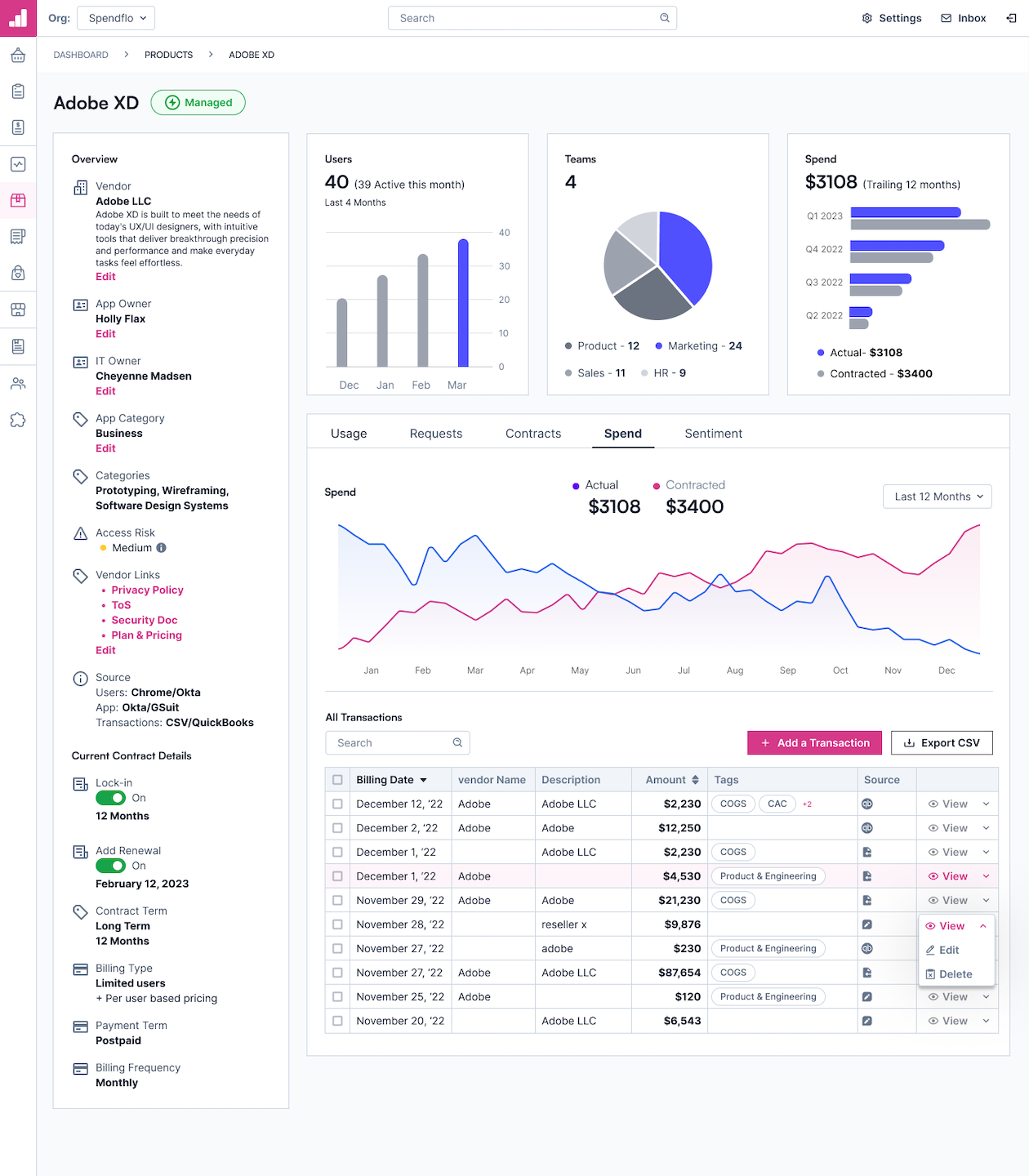Click source icon in $4,530 transaction row

pos(867,876)
